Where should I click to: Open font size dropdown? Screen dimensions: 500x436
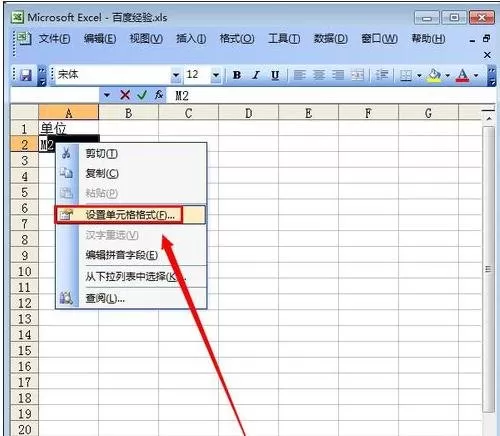[x=216, y=75]
